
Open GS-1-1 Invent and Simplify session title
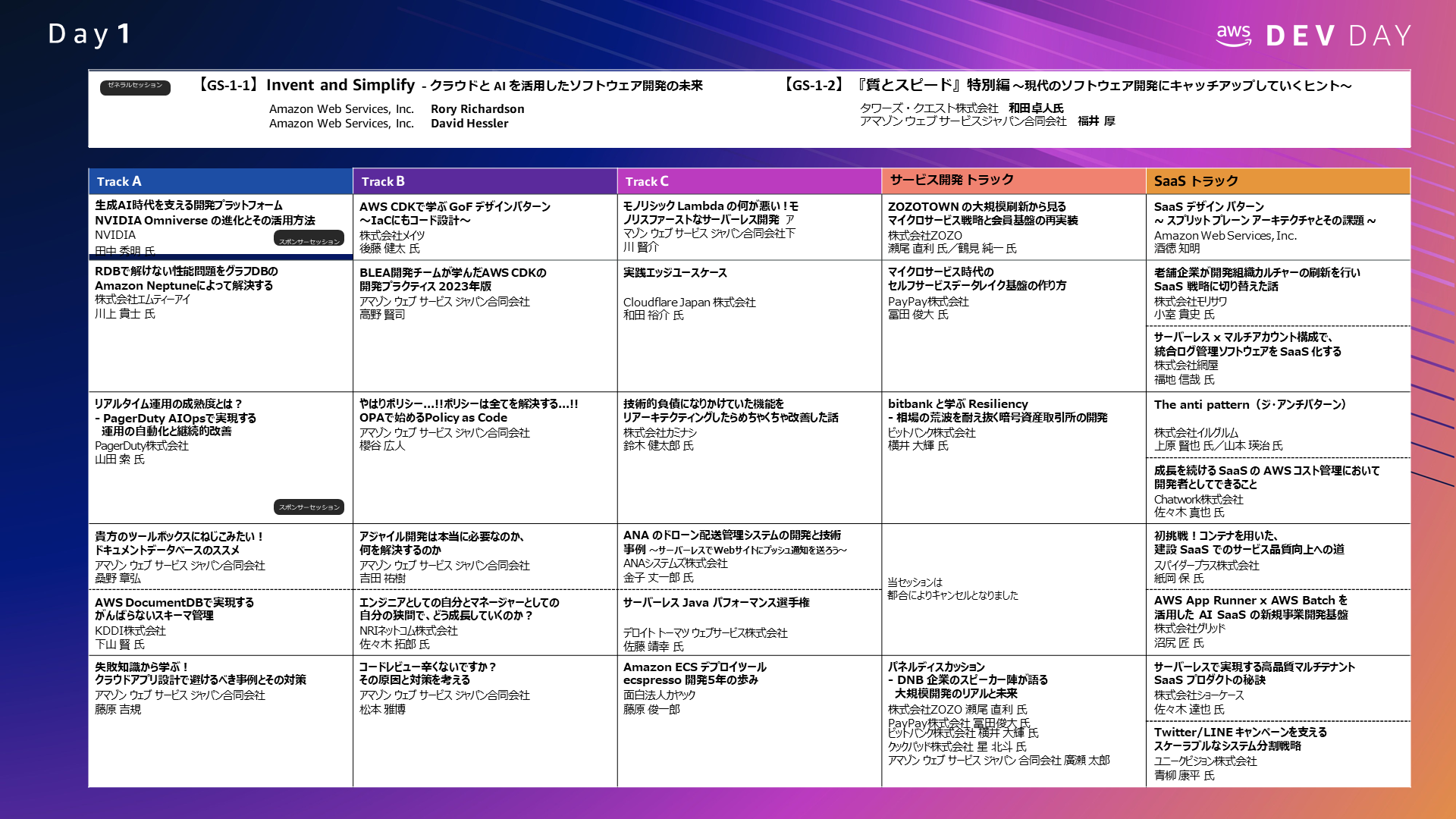tap(449, 86)
